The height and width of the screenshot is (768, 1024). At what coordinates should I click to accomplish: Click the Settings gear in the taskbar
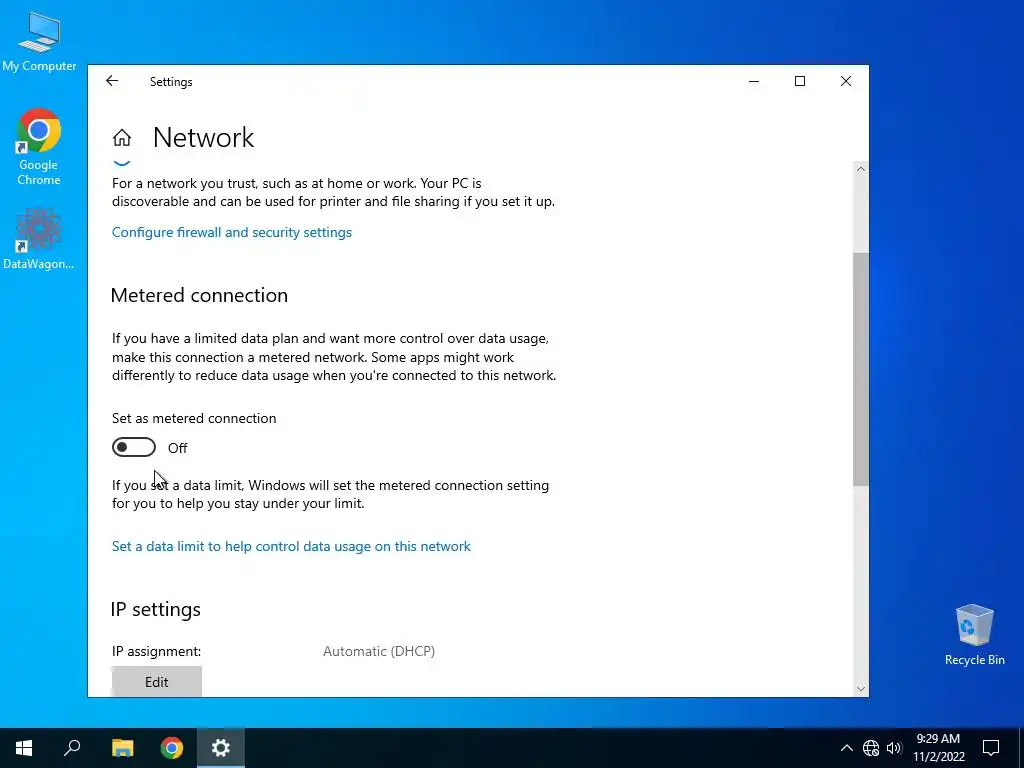221,748
